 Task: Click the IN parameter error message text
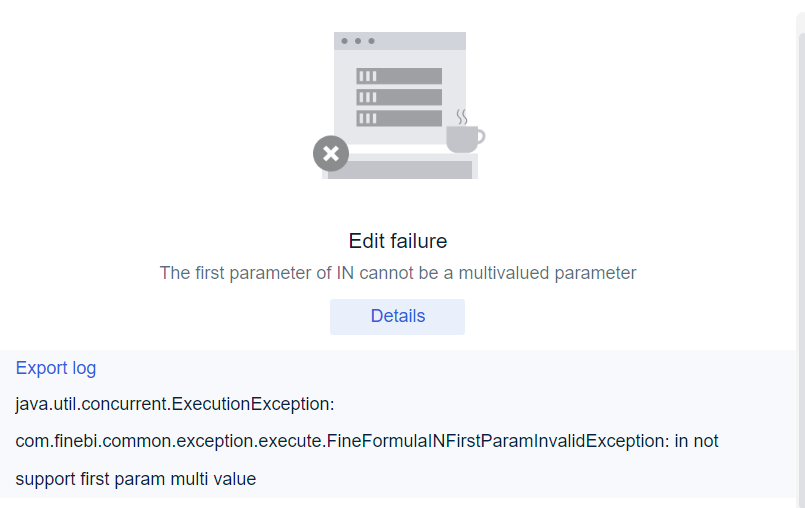(397, 272)
